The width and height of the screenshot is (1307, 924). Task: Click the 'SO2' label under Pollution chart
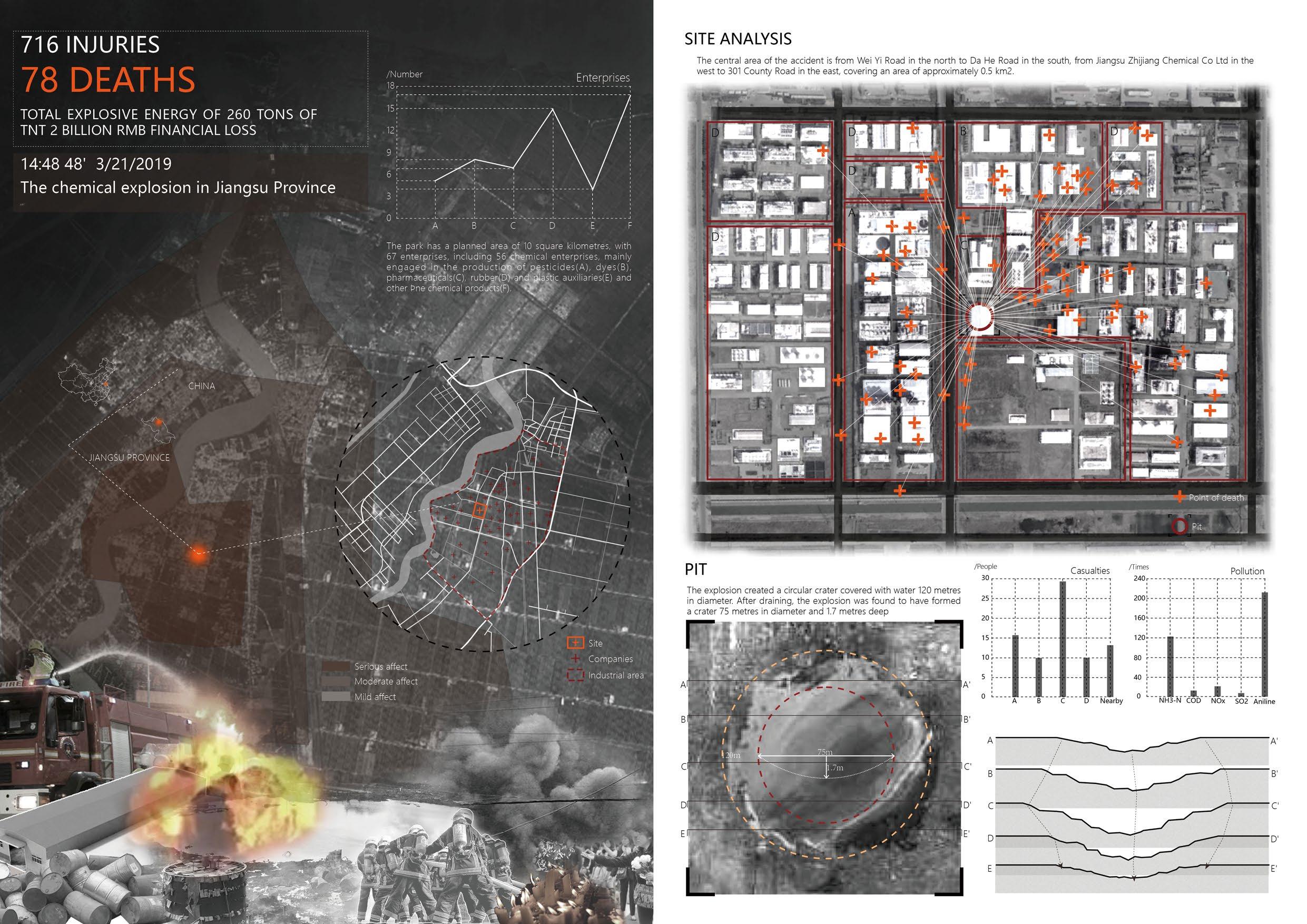point(1242,701)
